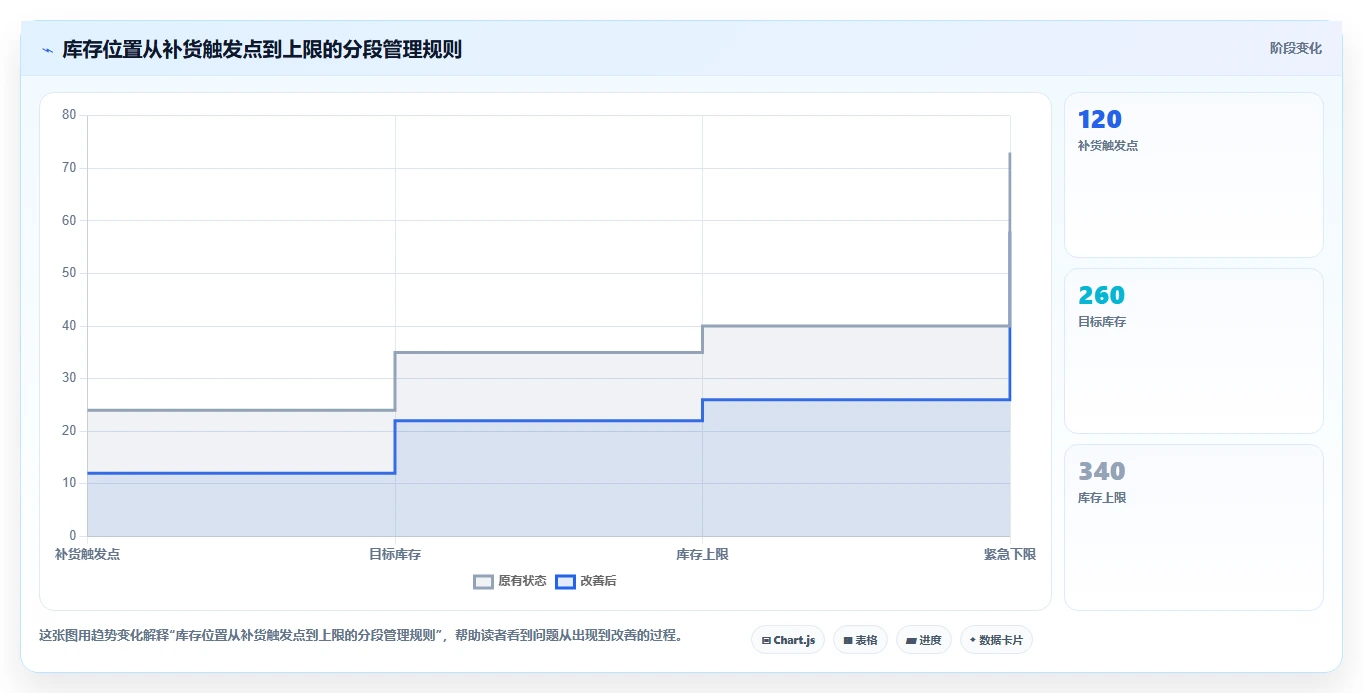Click the 改善后 legend label
Screen dimensions: 1363x693
point(598,581)
